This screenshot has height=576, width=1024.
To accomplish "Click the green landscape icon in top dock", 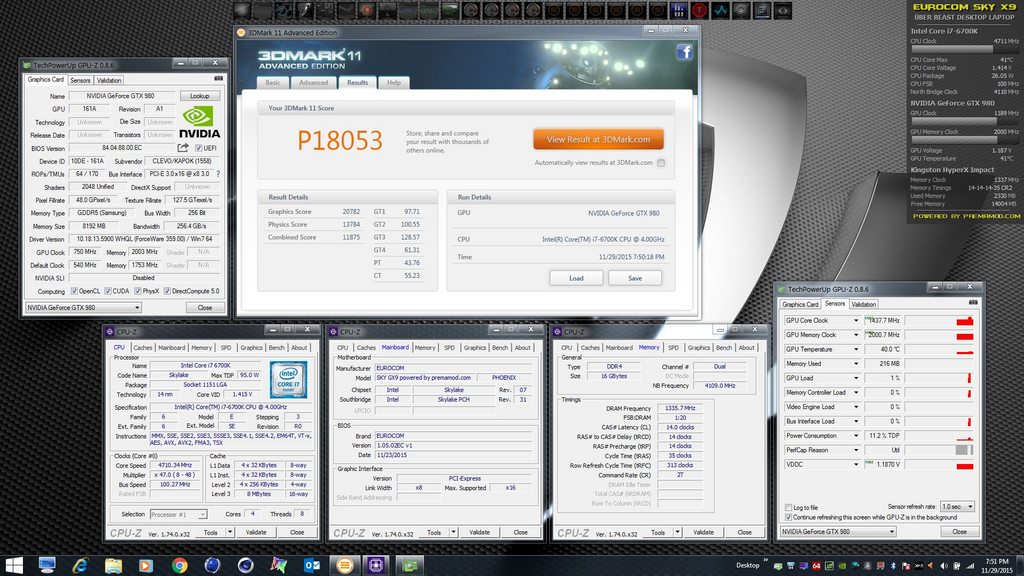I will (x=449, y=10).
